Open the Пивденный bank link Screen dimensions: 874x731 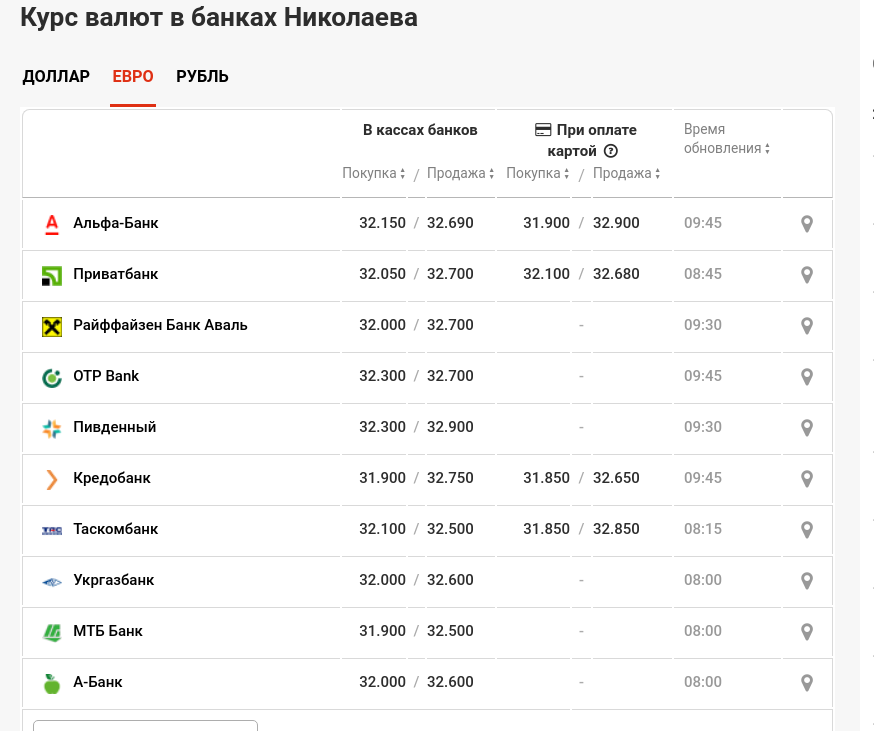115,427
